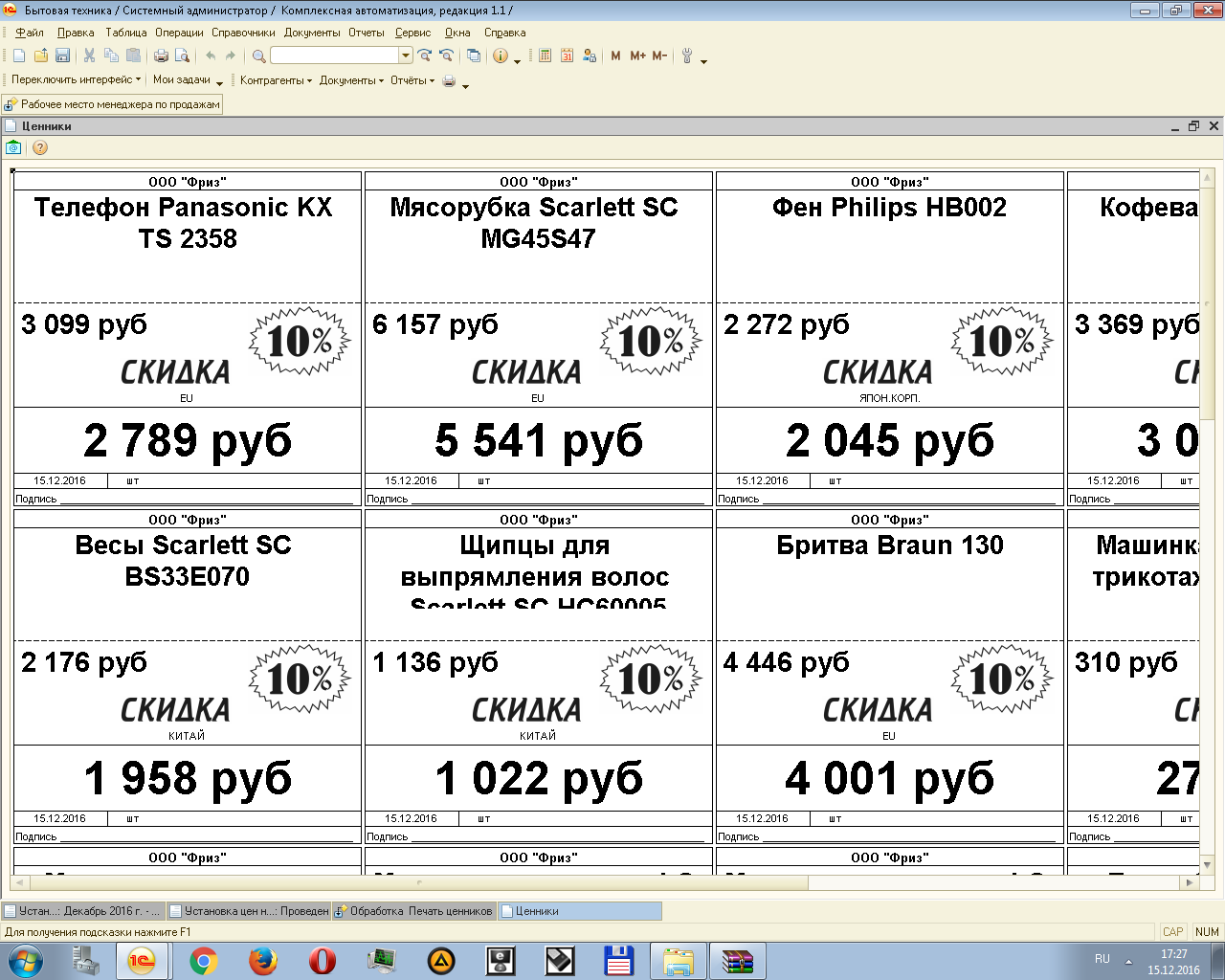This screenshot has height=980, width=1225.
Task: Open the Calculator tool
Action: 545,56
